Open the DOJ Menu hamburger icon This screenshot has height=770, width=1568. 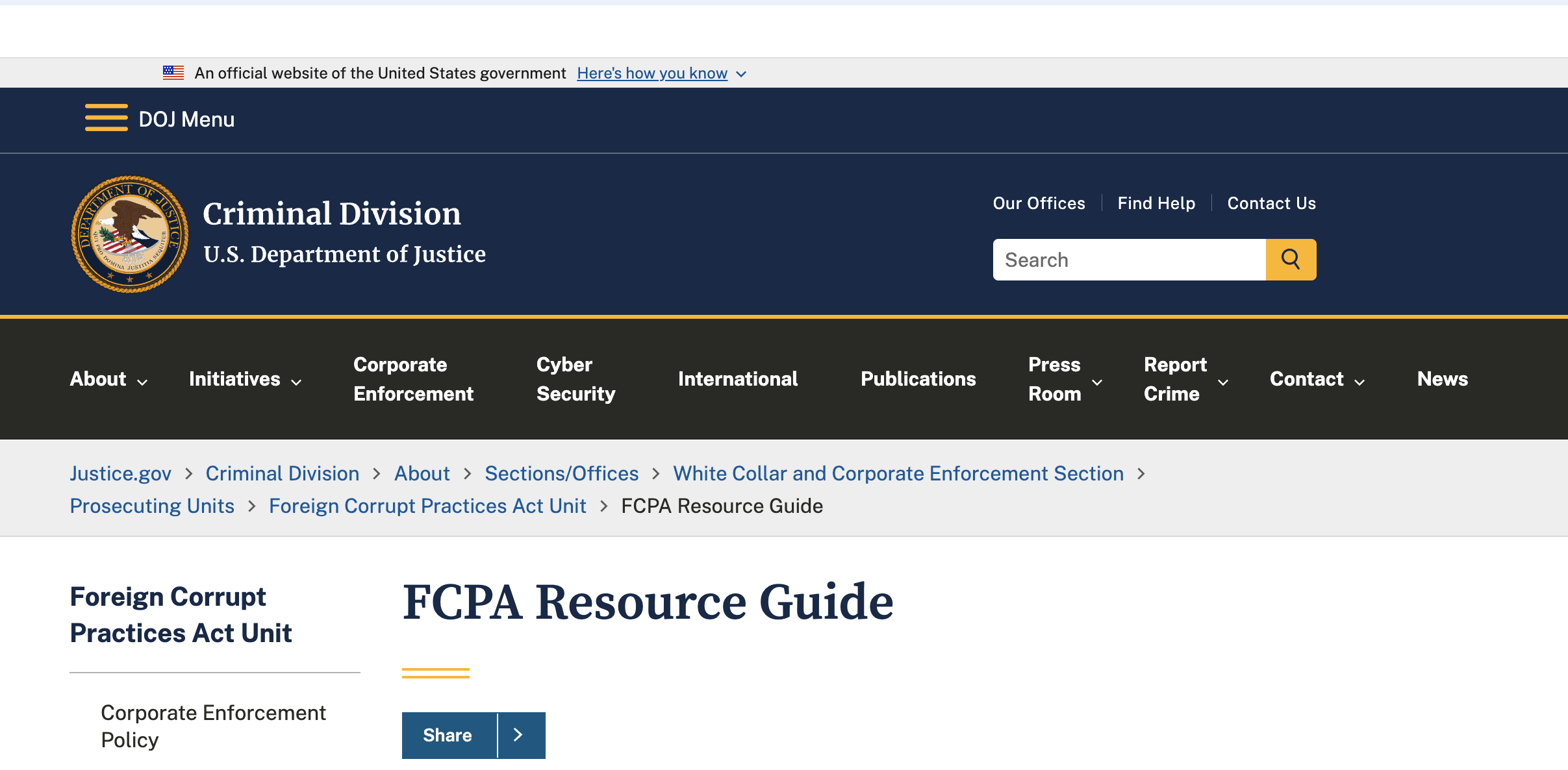pyautogui.click(x=107, y=118)
